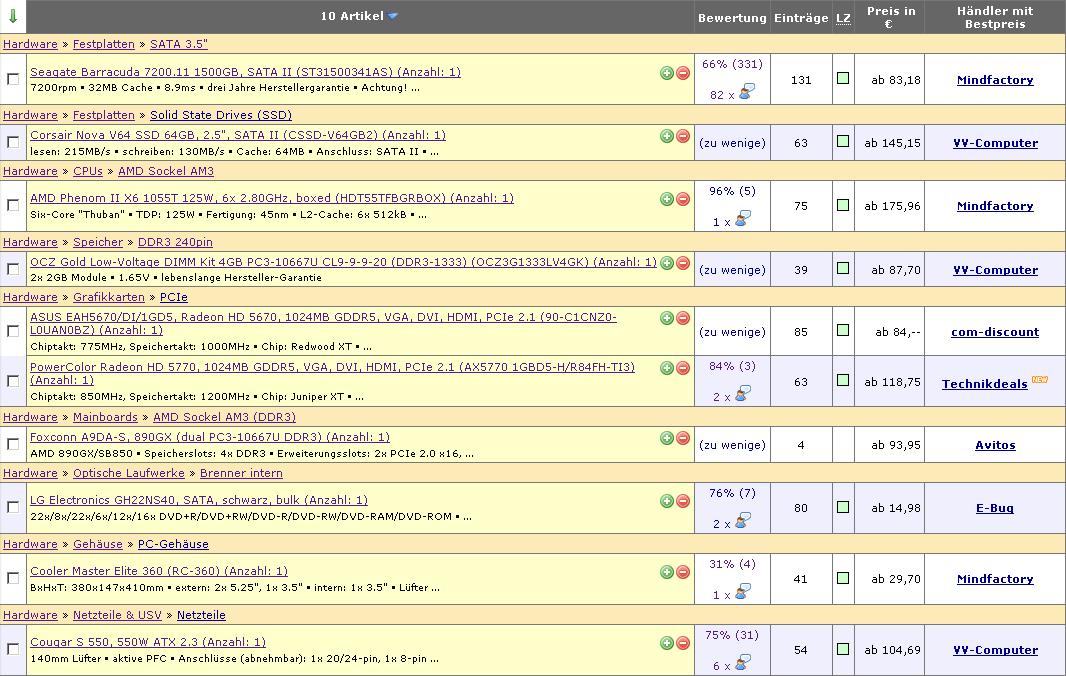Visit Technikdeals dealer link
This screenshot has height=676, width=1066.
point(984,384)
